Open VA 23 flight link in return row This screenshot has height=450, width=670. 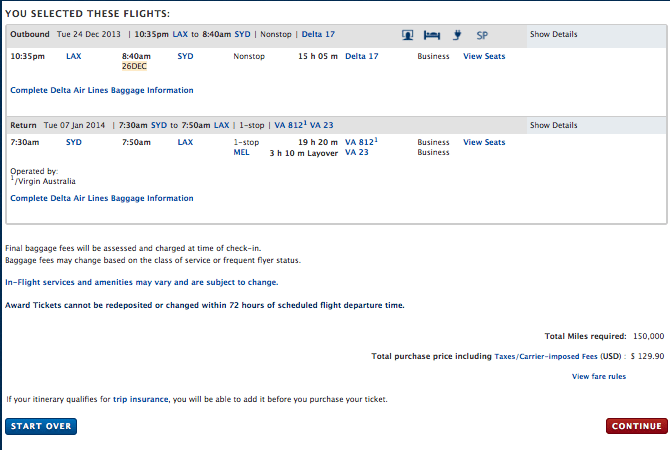pos(356,152)
